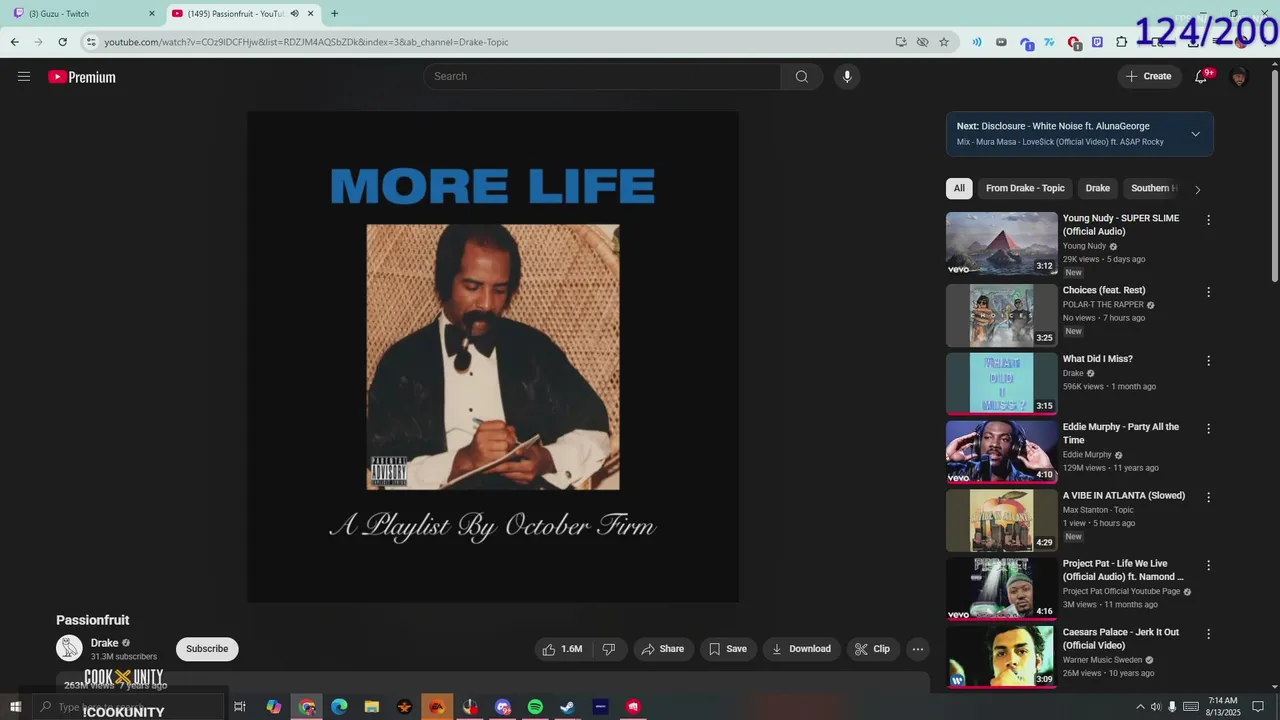
Task: Play the What Did I Miss? thumbnail
Action: pyautogui.click(x=1001, y=383)
